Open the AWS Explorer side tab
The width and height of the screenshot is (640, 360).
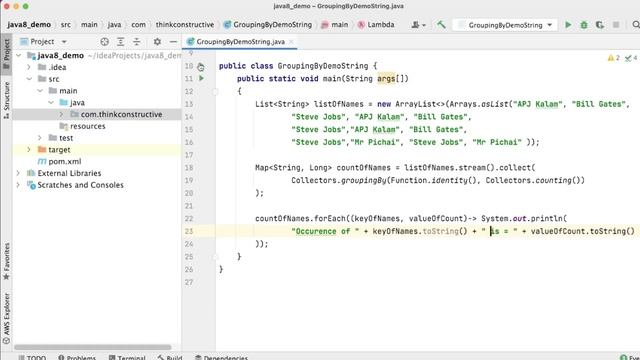7,318
